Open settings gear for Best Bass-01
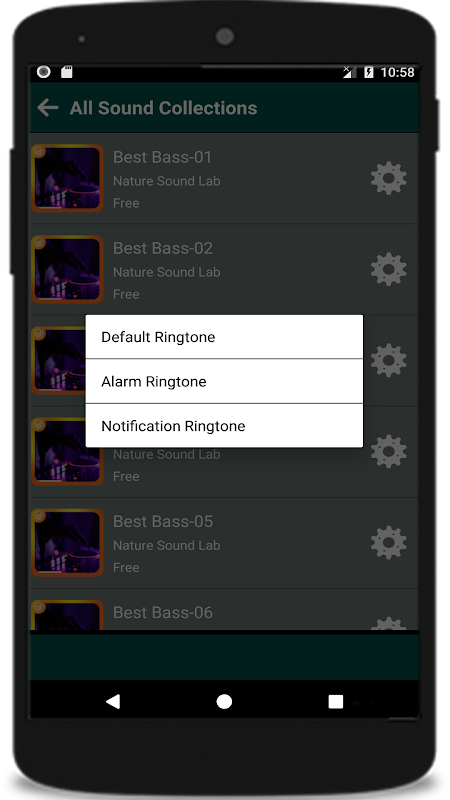Screen dimensions: 450x800 click(389, 178)
